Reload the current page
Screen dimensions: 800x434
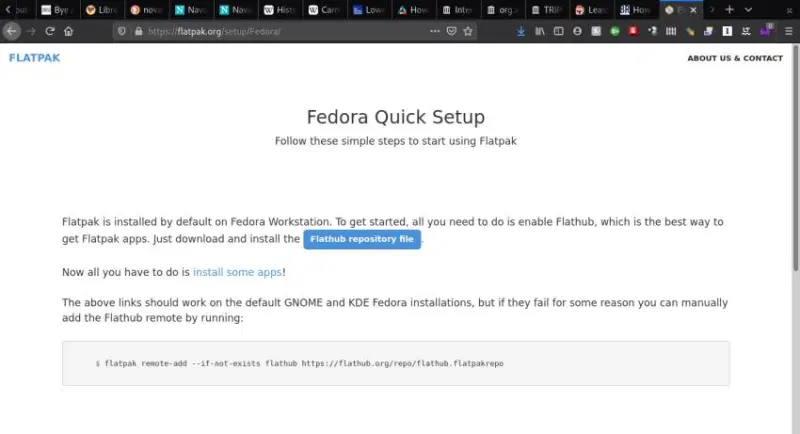pos(51,31)
